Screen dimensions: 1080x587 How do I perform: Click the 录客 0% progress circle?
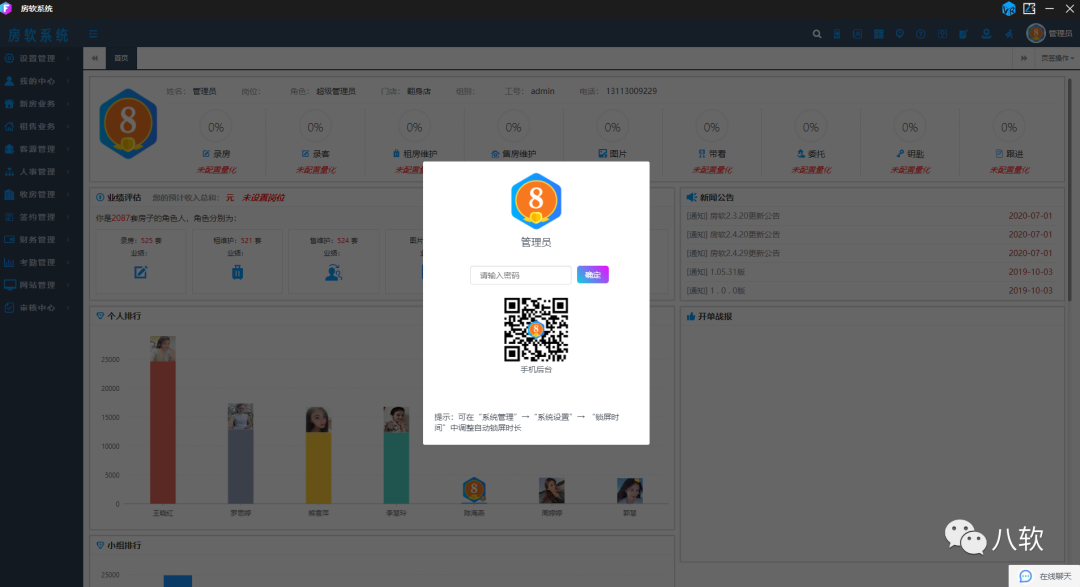click(x=315, y=127)
